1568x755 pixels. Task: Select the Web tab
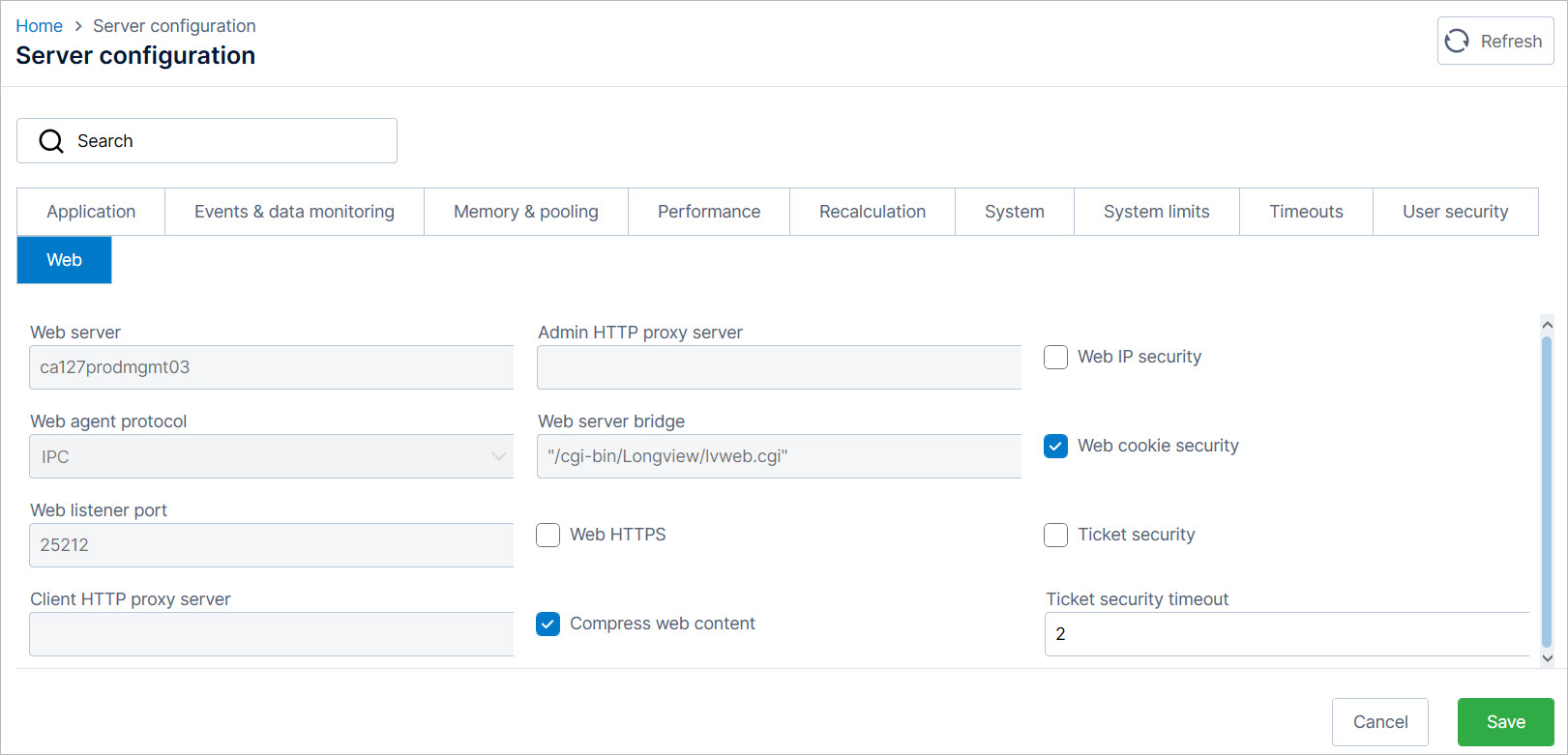[x=64, y=260]
